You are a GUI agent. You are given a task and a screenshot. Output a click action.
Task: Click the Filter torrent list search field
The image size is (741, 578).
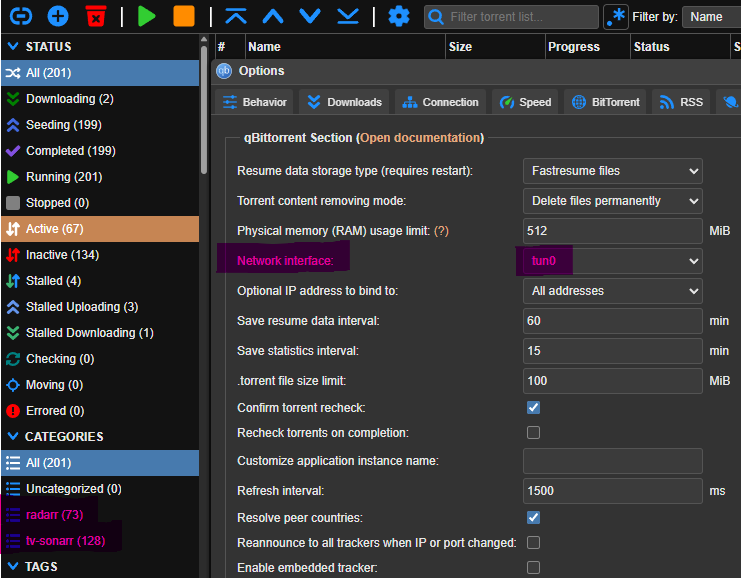coord(511,17)
